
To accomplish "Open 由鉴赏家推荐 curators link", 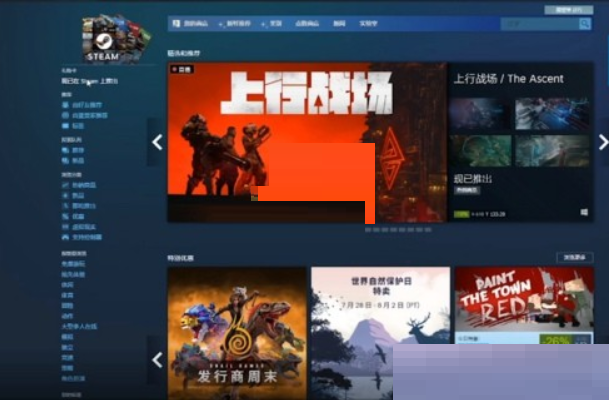I will point(90,115).
